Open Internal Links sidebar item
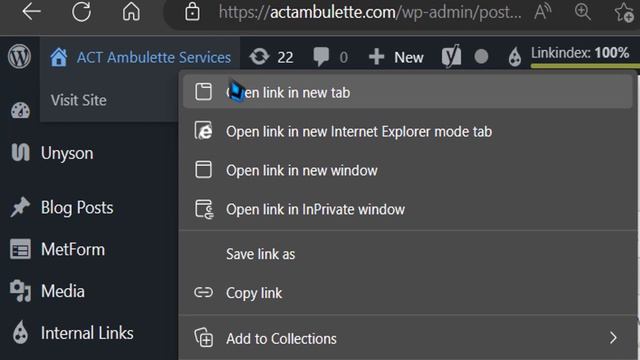Viewport: 640px width, 360px height. (x=88, y=333)
